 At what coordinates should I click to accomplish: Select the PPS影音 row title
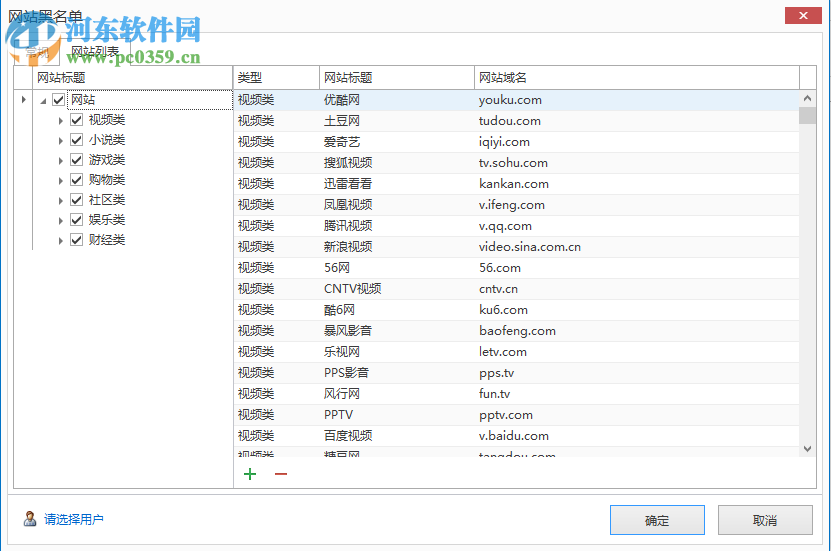pyautogui.click(x=346, y=372)
